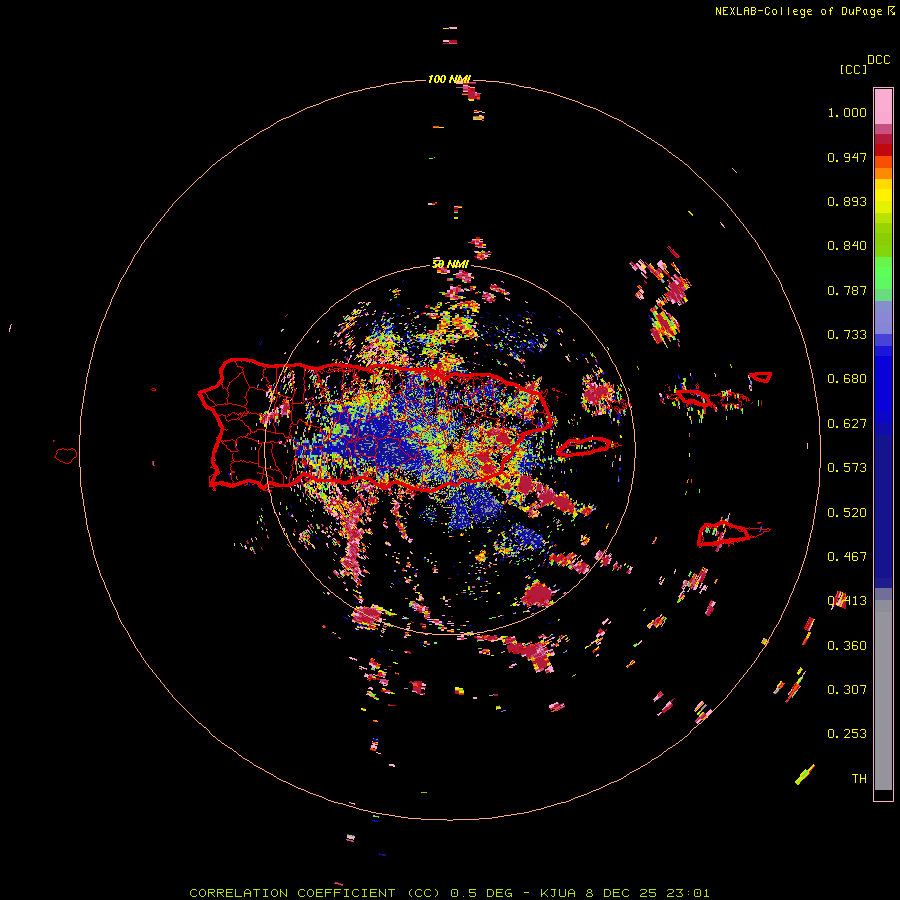Pick the light pink swatch atop color bar
The image size is (900, 900).
click(x=883, y=106)
